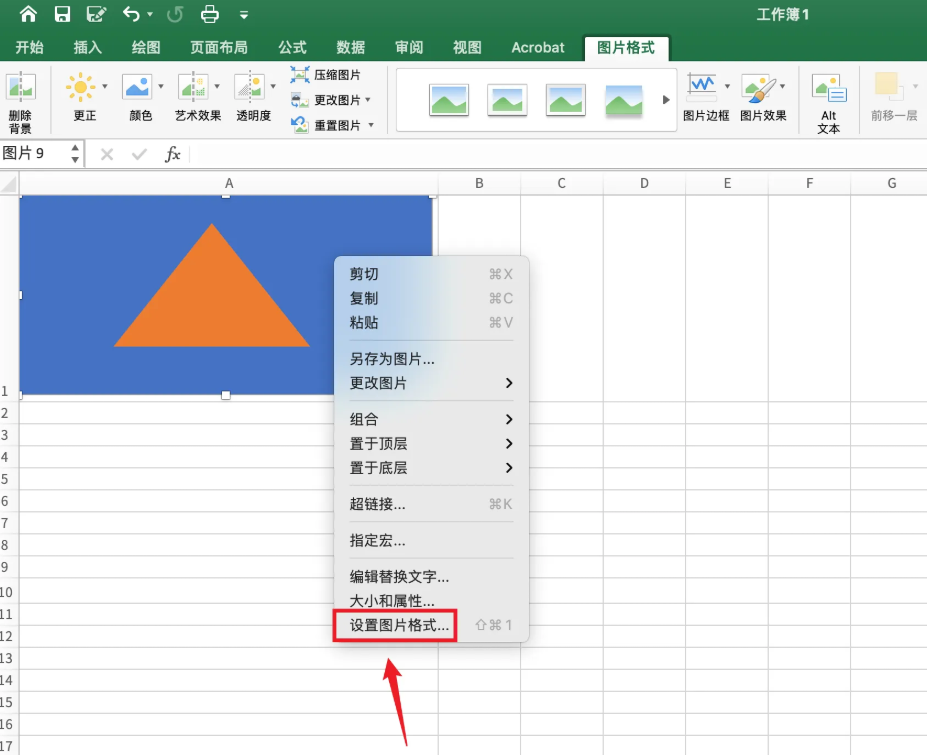Click the Print icon
This screenshot has height=755, width=927.
coord(210,14)
